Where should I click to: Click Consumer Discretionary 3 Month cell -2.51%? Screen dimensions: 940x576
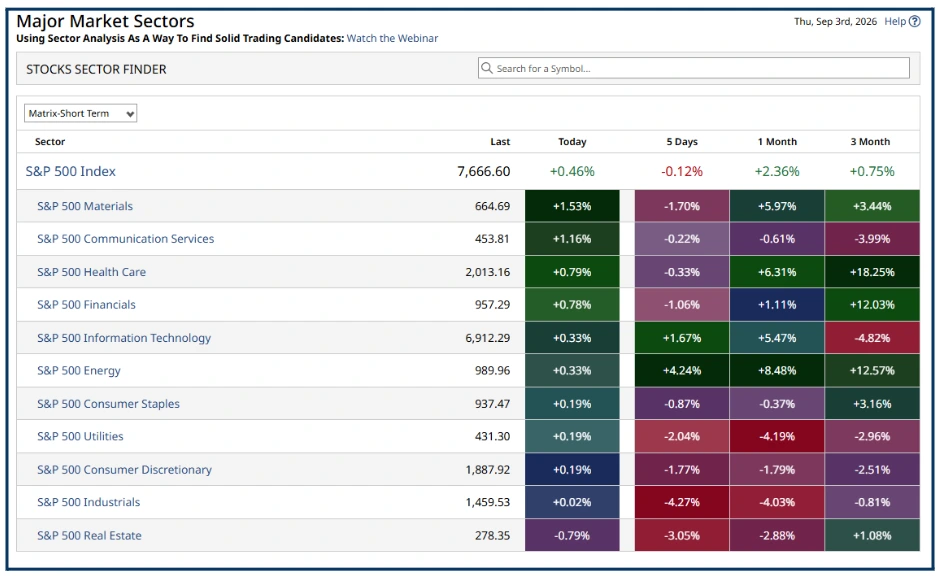[872, 470]
